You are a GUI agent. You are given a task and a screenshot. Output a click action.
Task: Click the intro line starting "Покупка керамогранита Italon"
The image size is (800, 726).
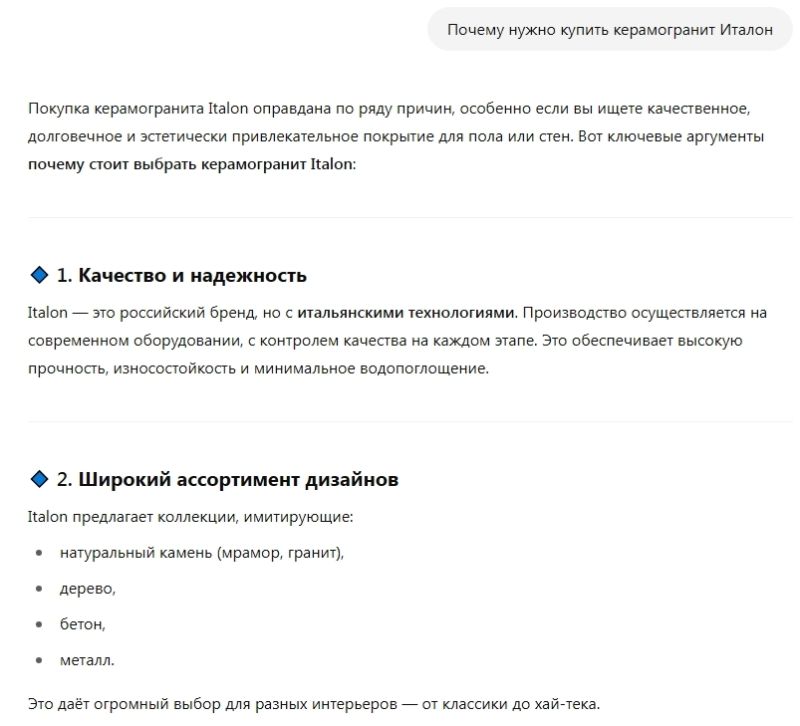pos(388,107)
